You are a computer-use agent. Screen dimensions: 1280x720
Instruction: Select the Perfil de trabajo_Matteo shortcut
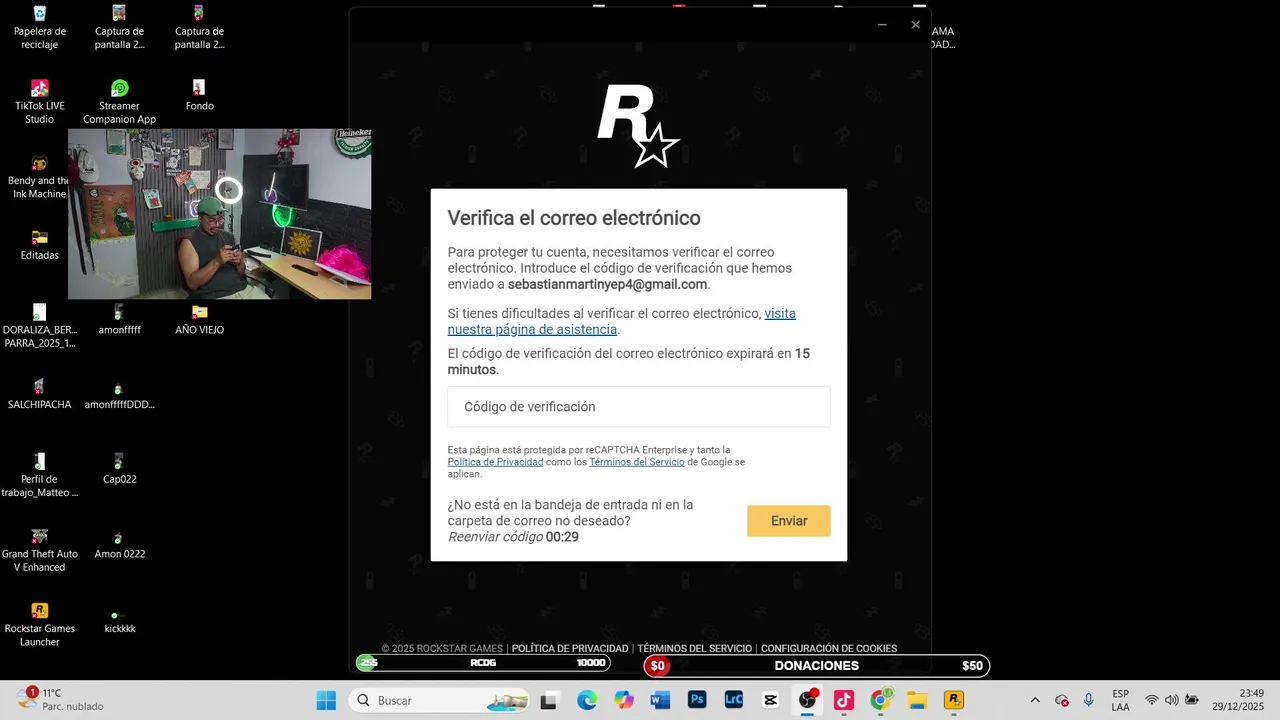tap(40, 475)
